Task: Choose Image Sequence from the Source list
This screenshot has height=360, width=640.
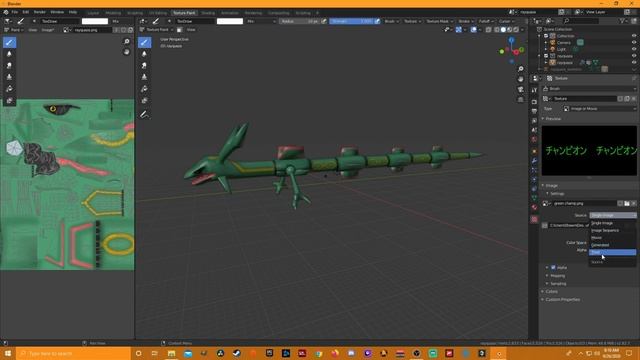Action: (x=612, y=230)
